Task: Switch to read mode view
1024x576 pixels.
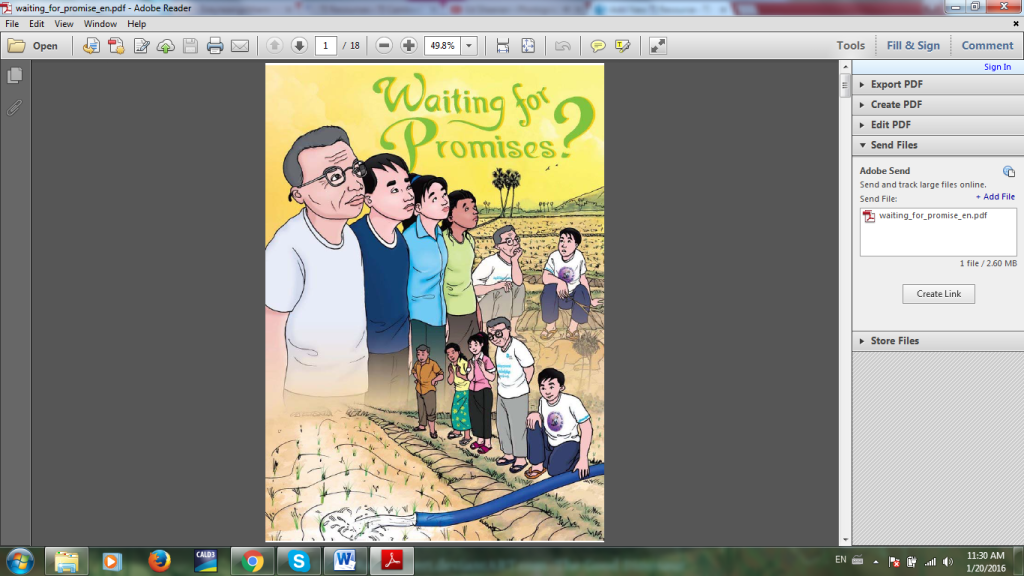Action: 657,45
